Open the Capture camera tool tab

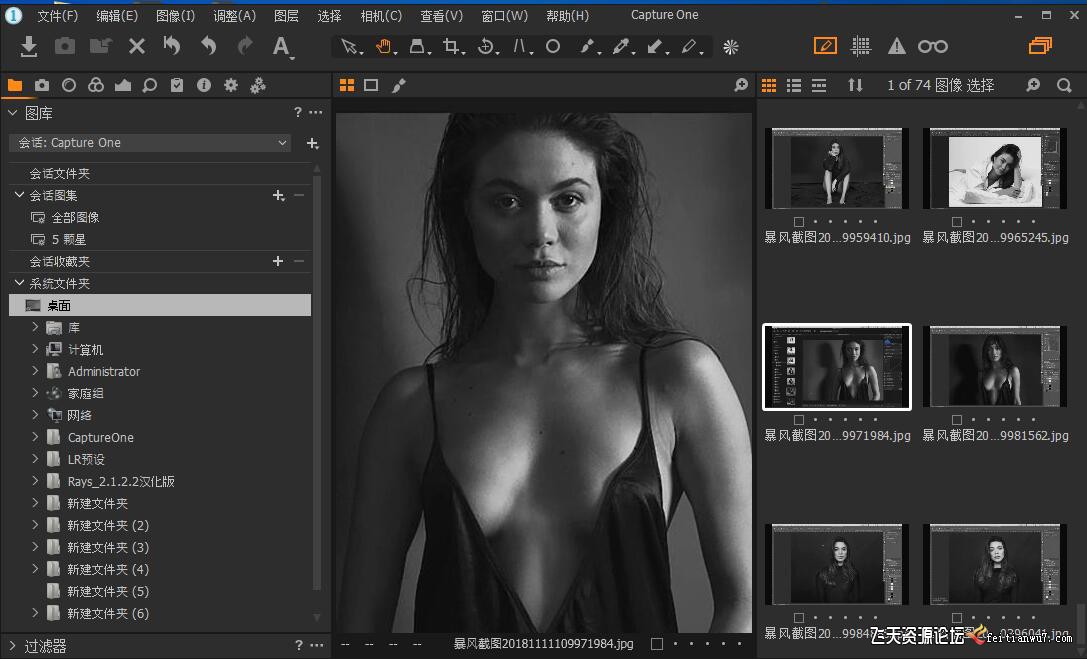pyautogui.click(x=42, y=86)
